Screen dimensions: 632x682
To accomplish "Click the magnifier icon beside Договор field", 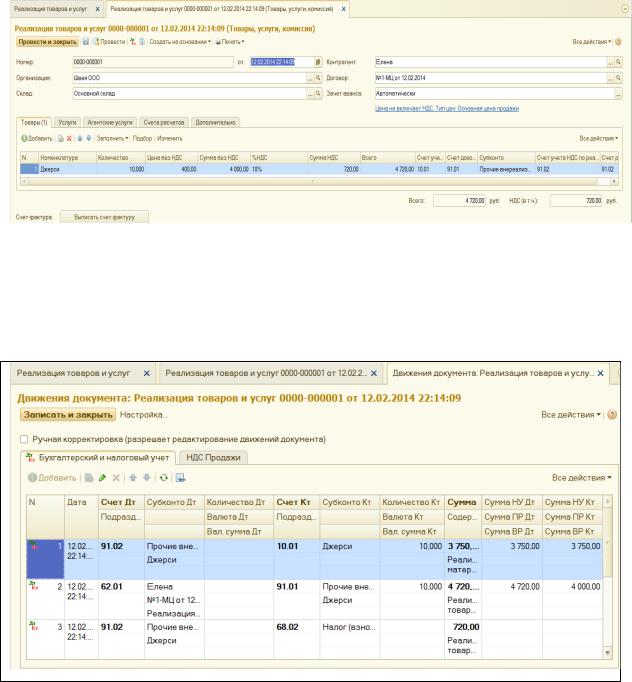I will [618, 78].
